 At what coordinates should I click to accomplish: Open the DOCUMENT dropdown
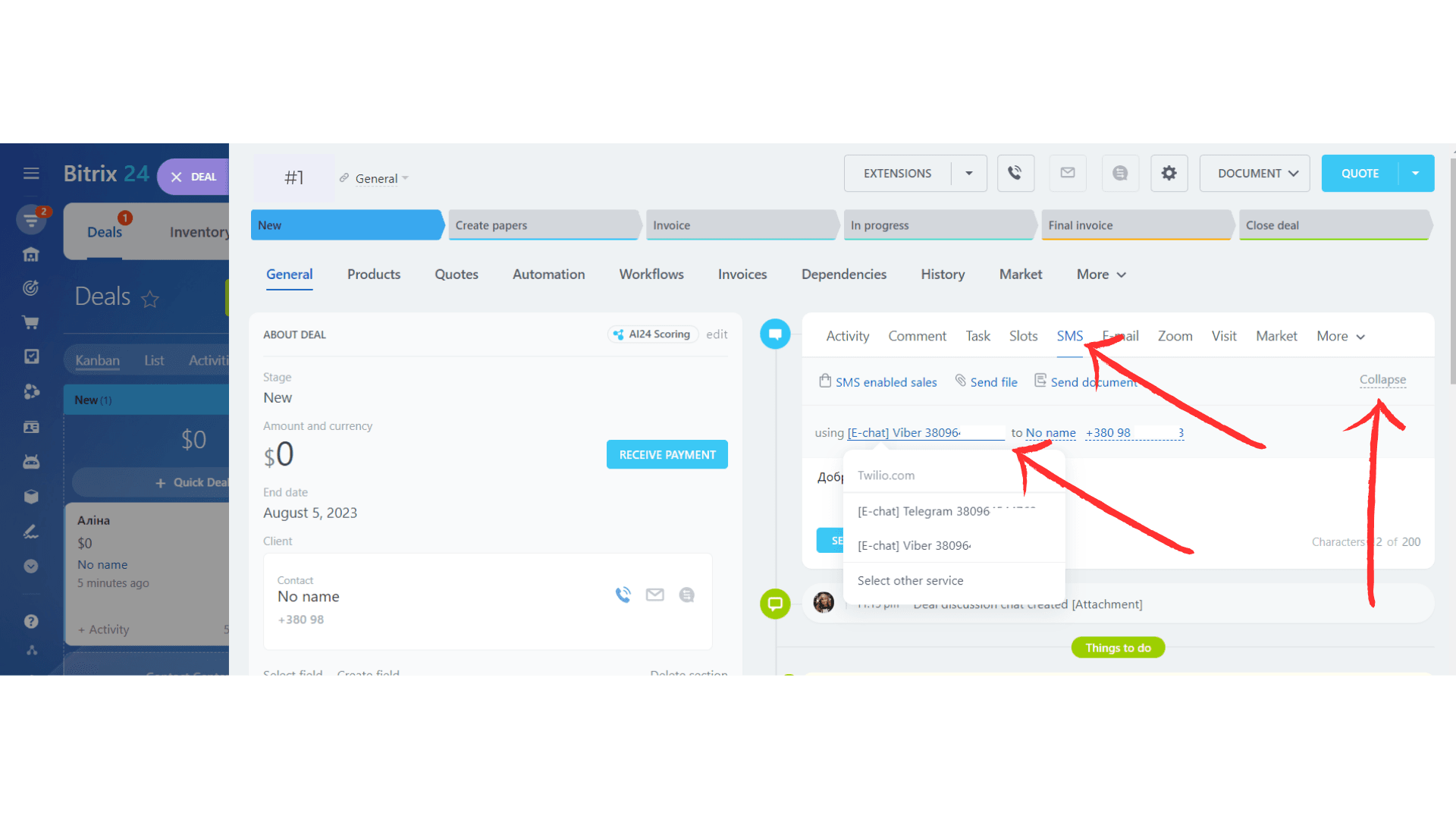1255,174
